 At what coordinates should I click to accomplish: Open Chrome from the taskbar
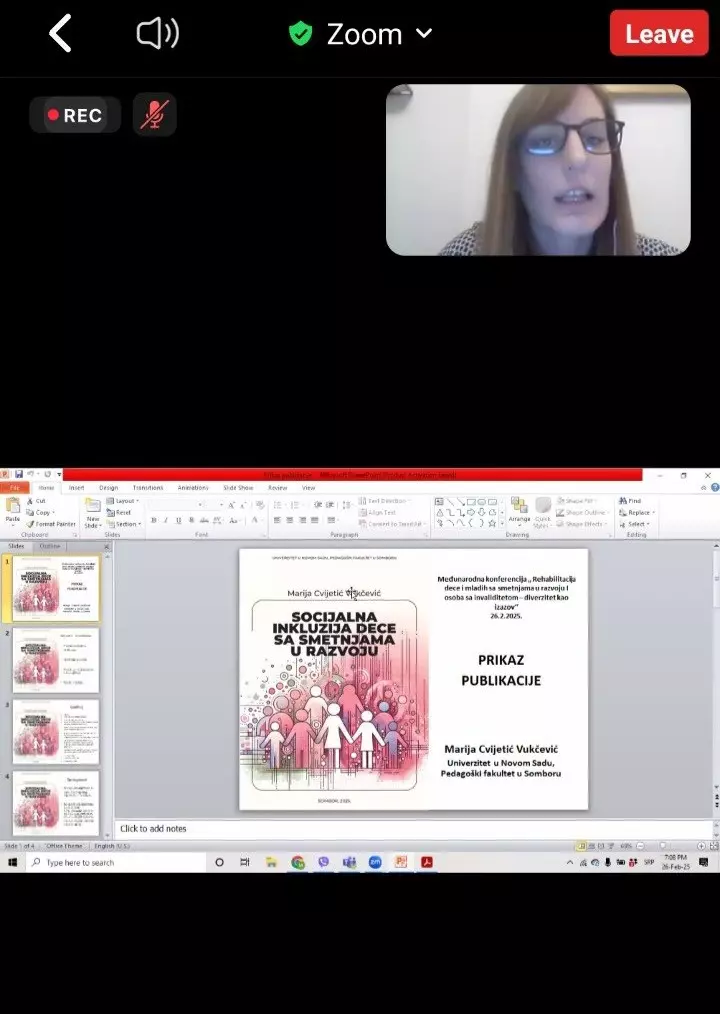coord(298,862)
